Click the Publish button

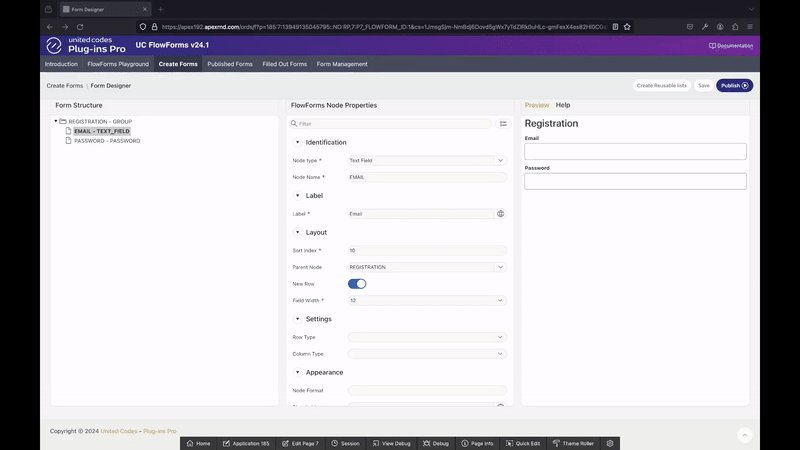(734, 86)
